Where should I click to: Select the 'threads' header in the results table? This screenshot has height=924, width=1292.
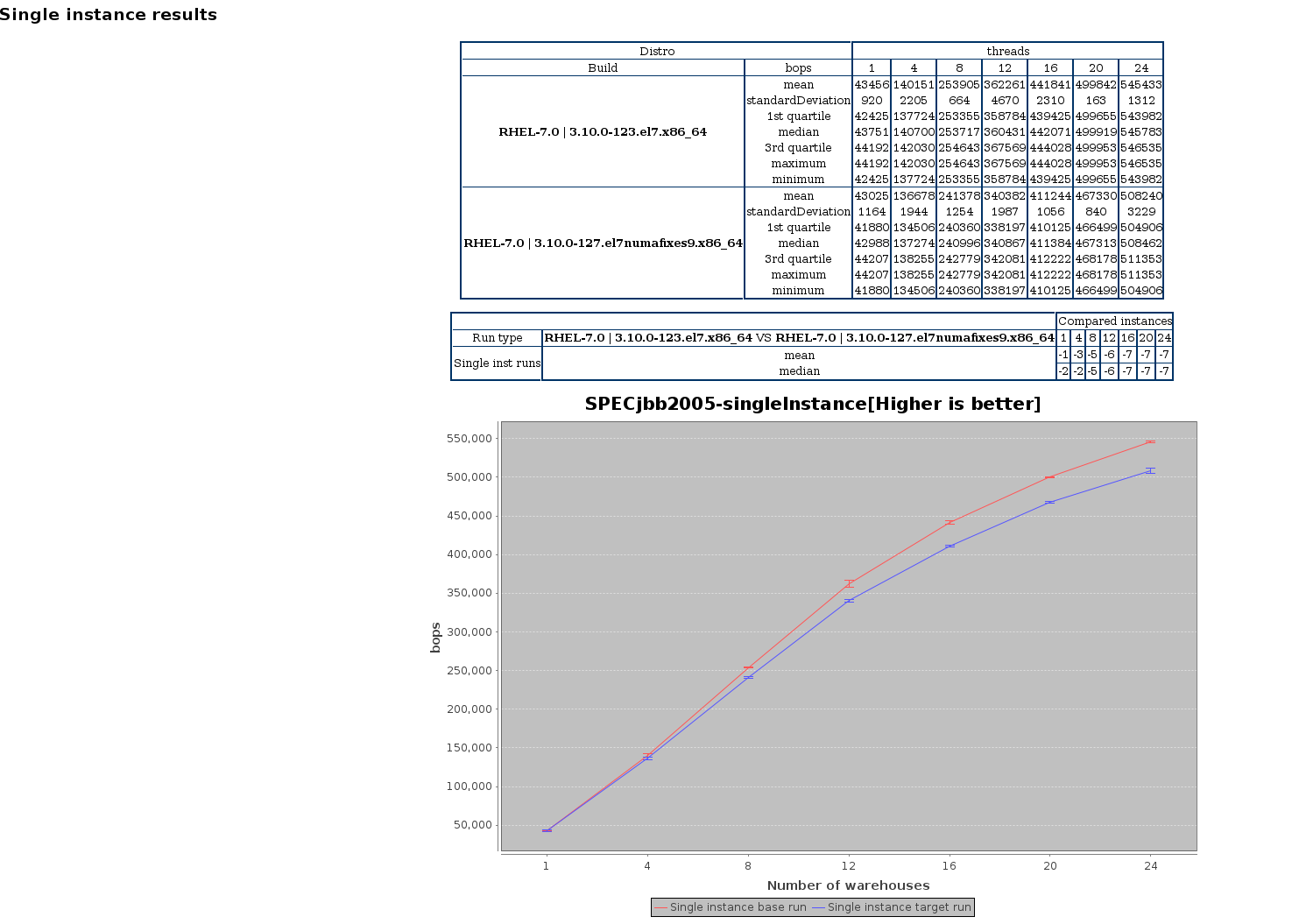[1007, 52]
